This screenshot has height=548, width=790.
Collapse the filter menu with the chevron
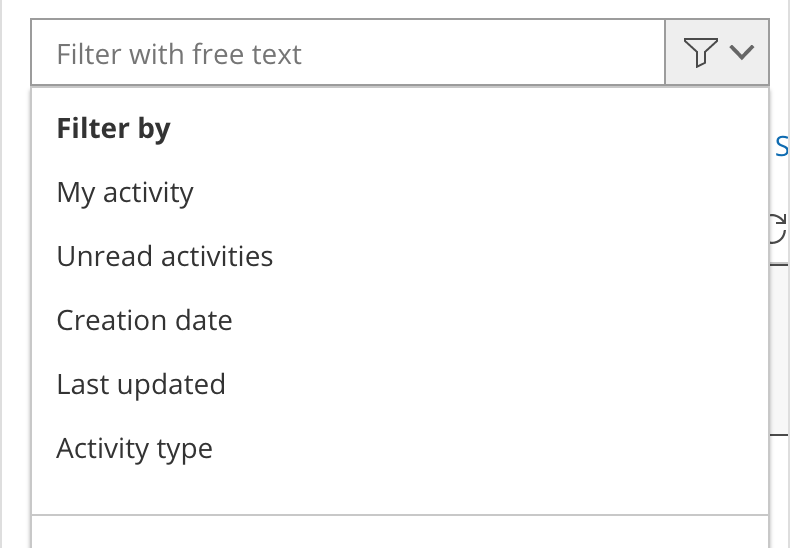coord(741,52)
